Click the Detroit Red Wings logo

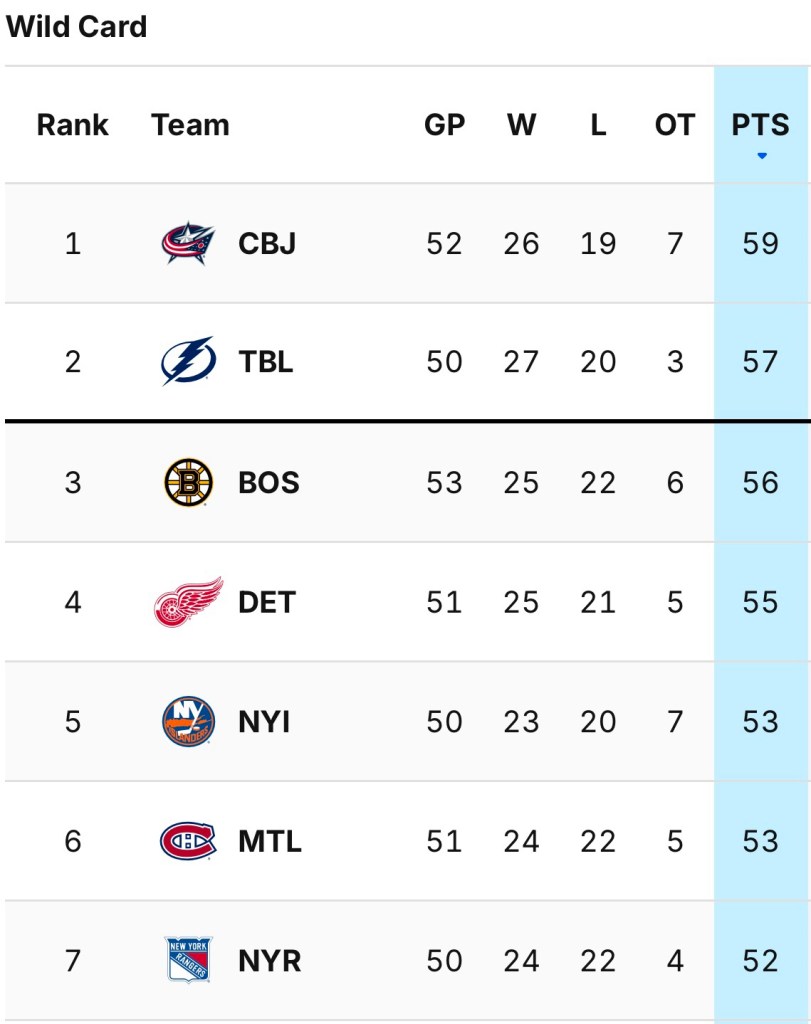pyautogui.click(x=188, y=602)
